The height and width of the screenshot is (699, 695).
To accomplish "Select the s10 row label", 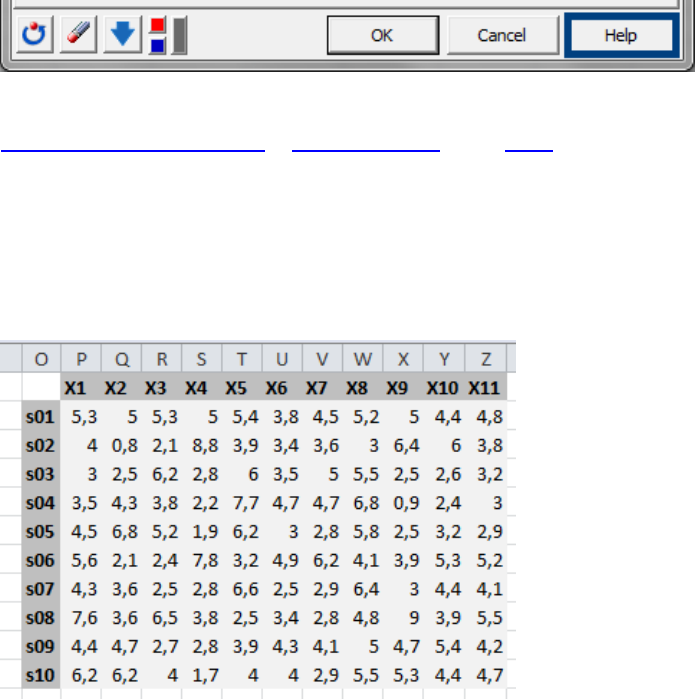I will click(41, 675).
